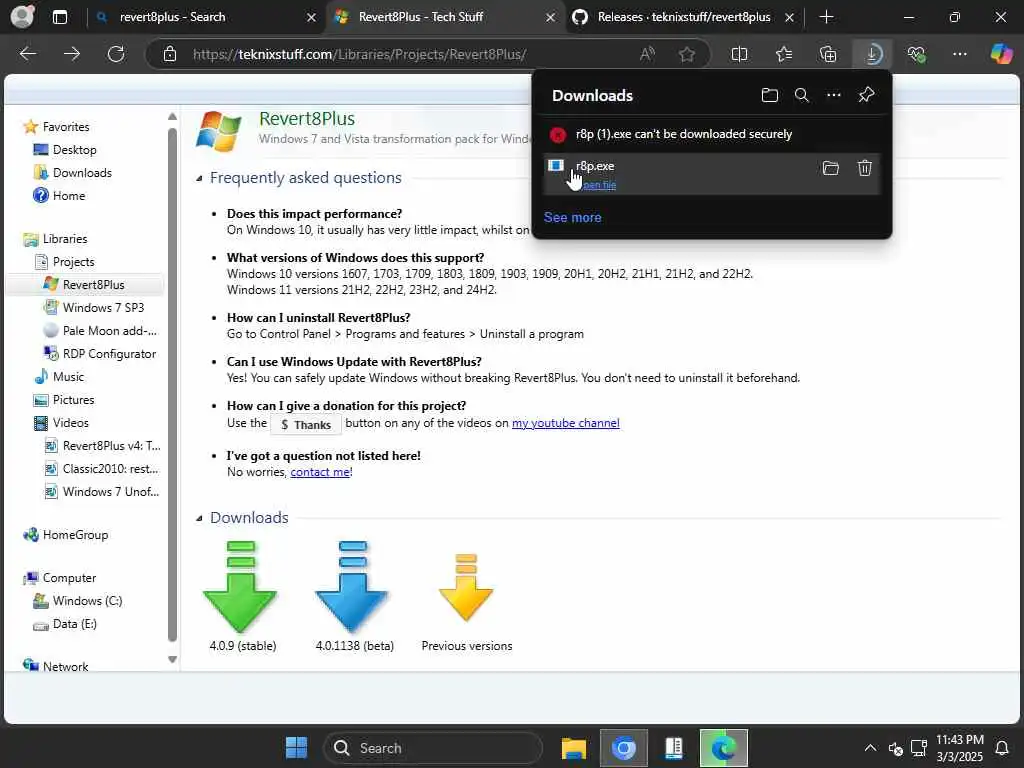Open Windows Start menu
Viewport: 1024px width, 768px height.
296,748
